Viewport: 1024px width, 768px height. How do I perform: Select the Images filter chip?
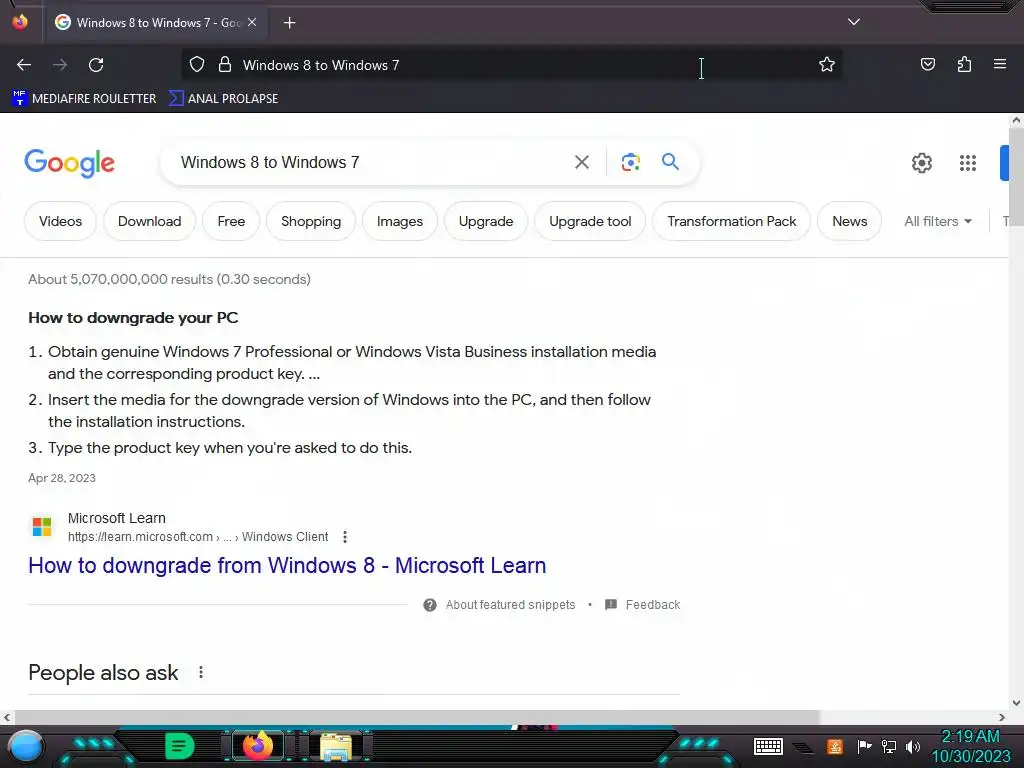click(x=400, y=221)
